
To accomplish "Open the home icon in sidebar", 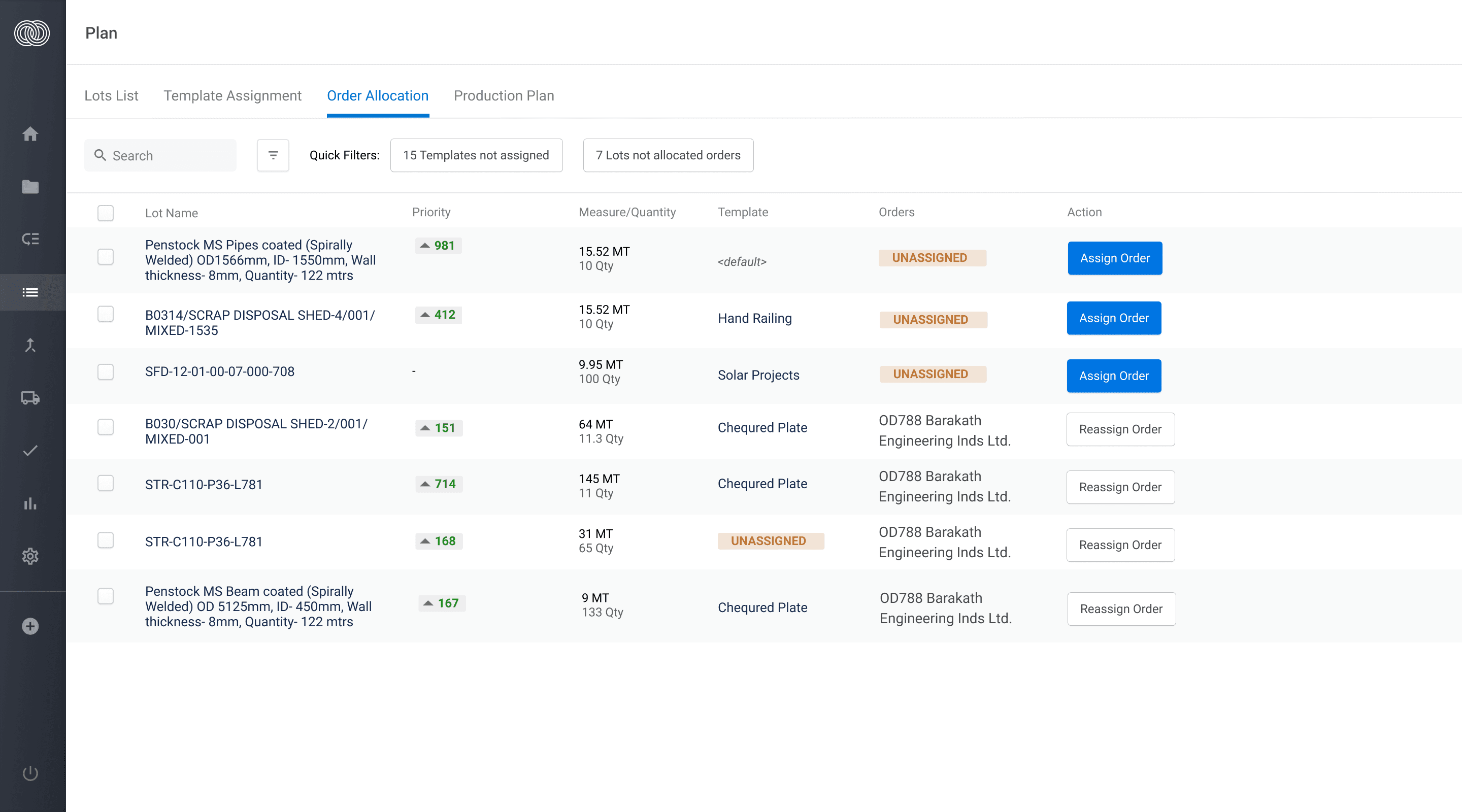I will point(30,134).
